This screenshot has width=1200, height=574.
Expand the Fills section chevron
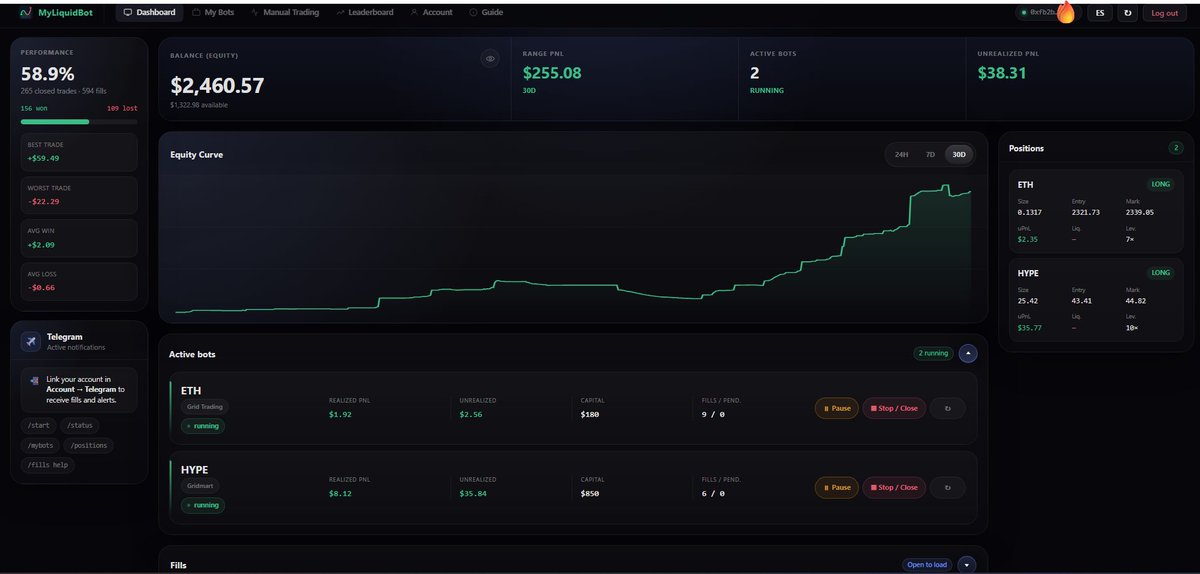click(x=966, y=565)
